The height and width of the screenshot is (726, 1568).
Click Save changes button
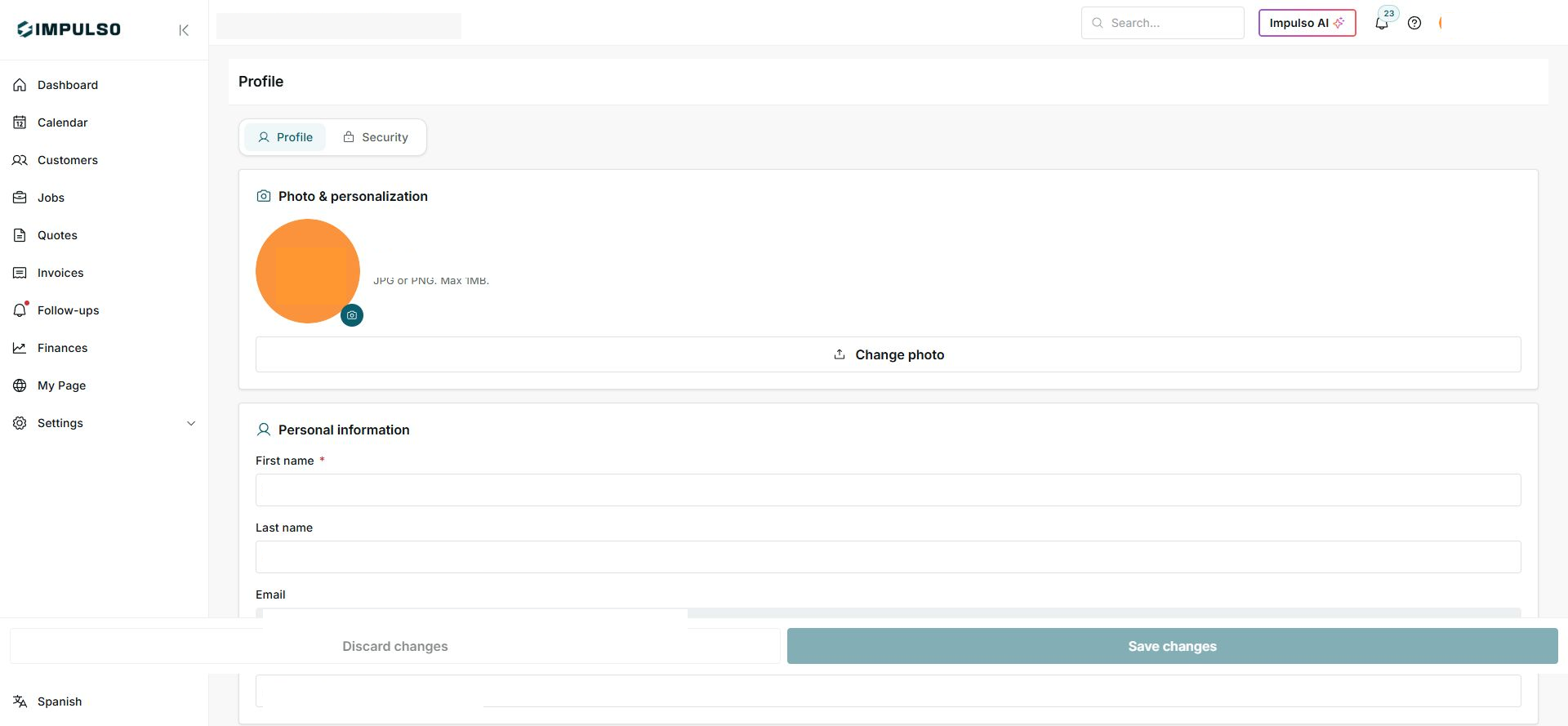(1173, 646)
